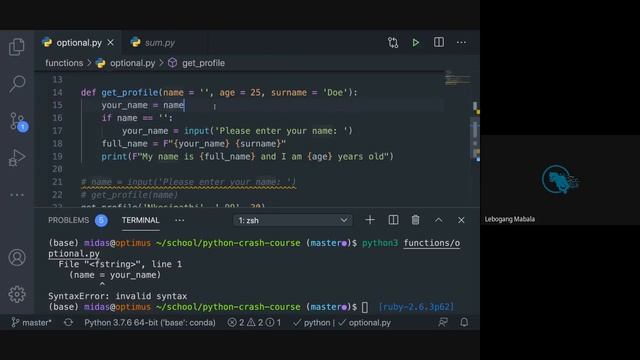Close the terminal panel
Image resolution: width=640 pixels, height=360 pixels.
point(461,220)
